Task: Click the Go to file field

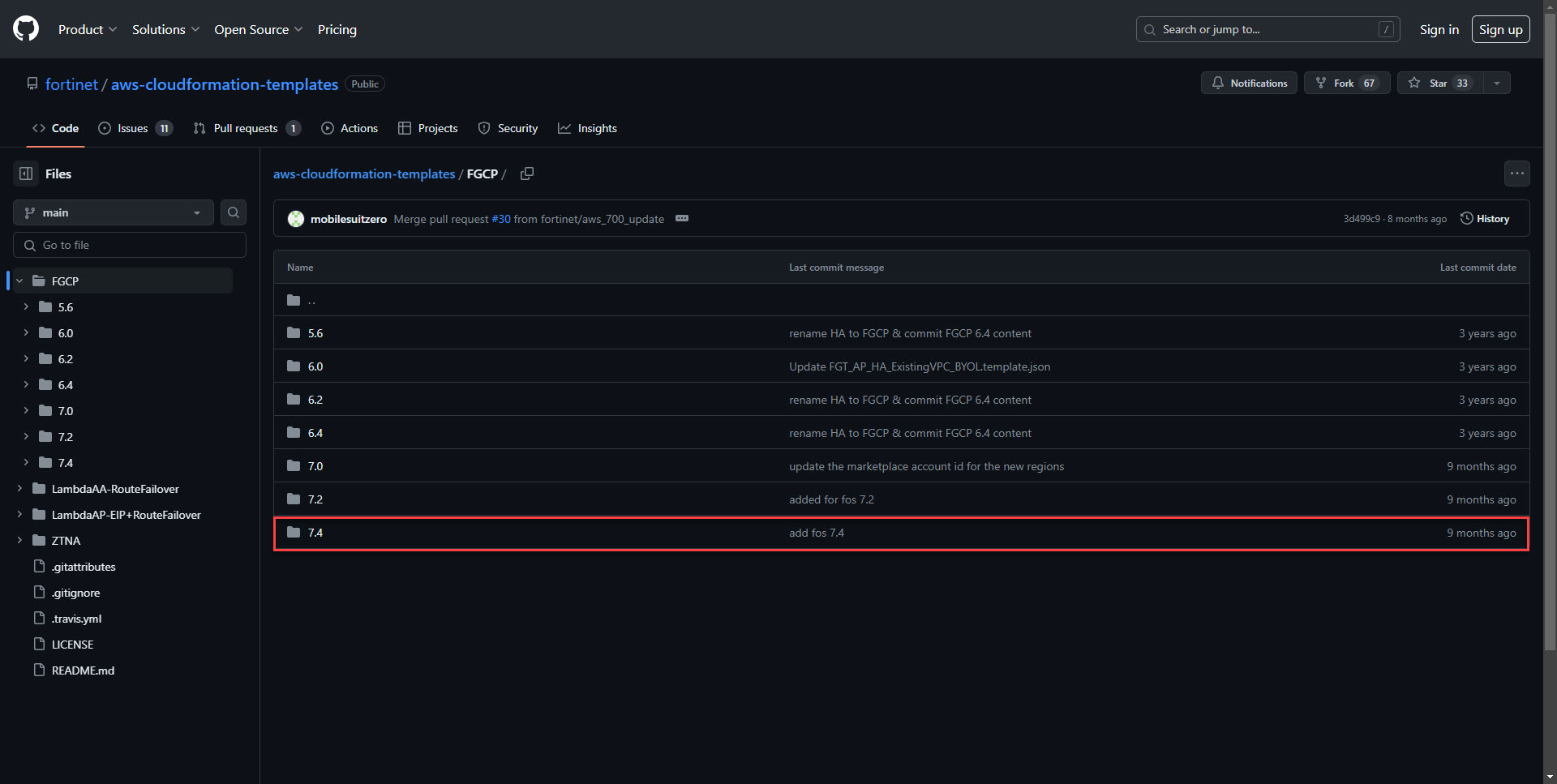Action: [130, 245]
